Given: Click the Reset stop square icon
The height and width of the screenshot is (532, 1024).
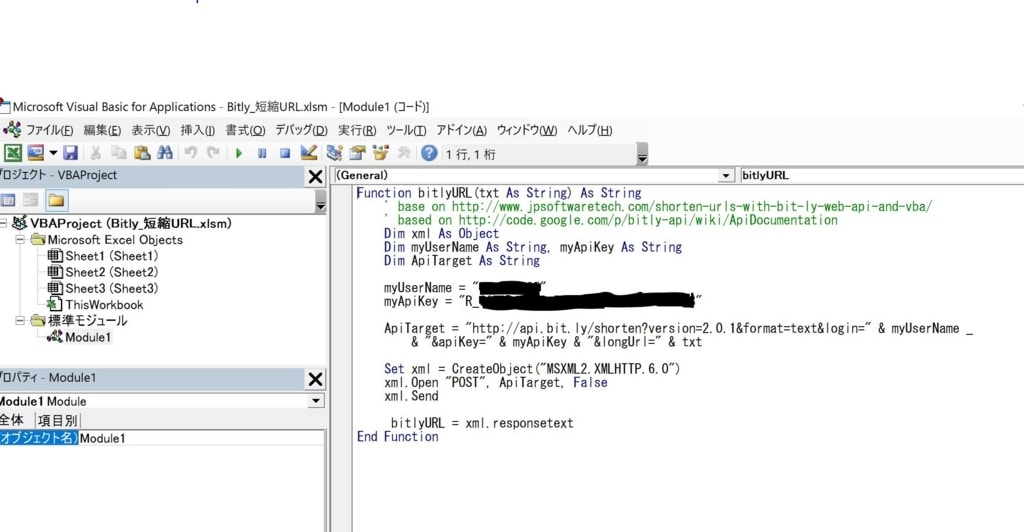Looking at the screenshot, I should point(285,153).
